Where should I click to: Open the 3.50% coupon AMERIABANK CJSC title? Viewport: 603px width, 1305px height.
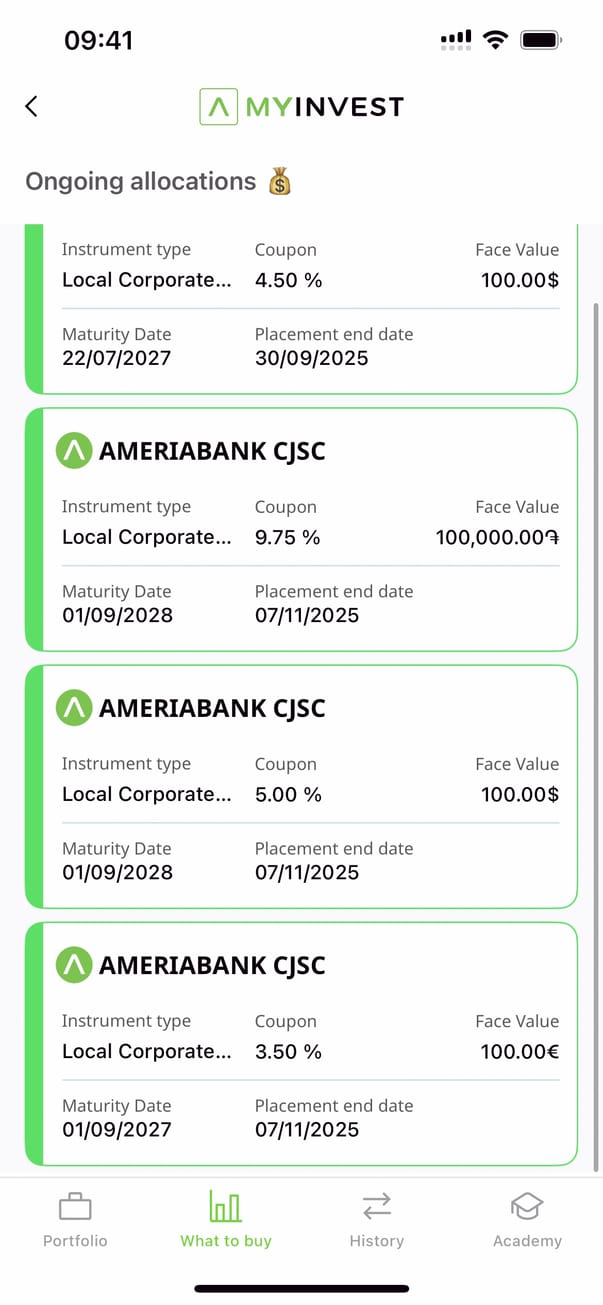point(212,966)
